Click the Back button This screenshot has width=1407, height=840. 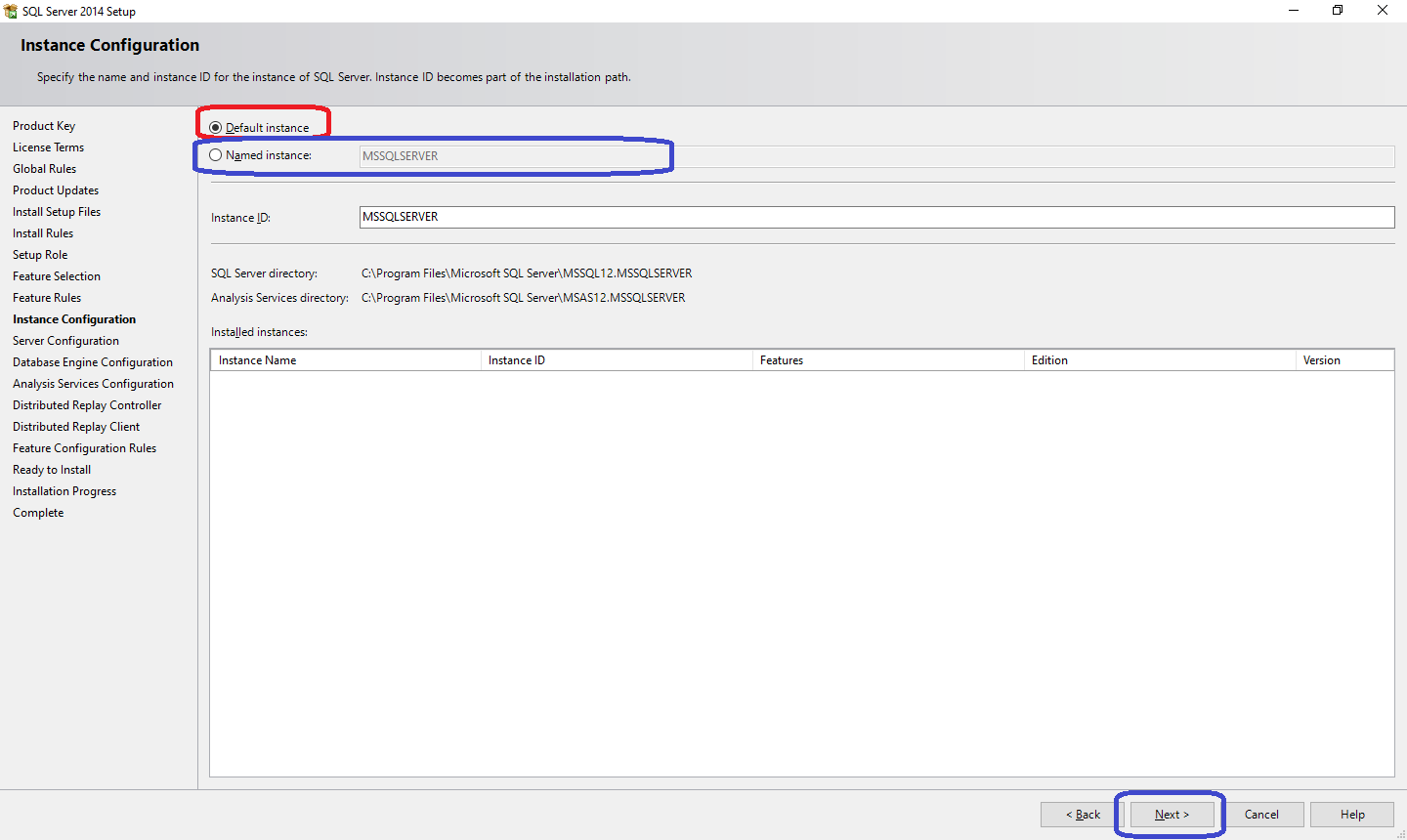(1083, 815)
